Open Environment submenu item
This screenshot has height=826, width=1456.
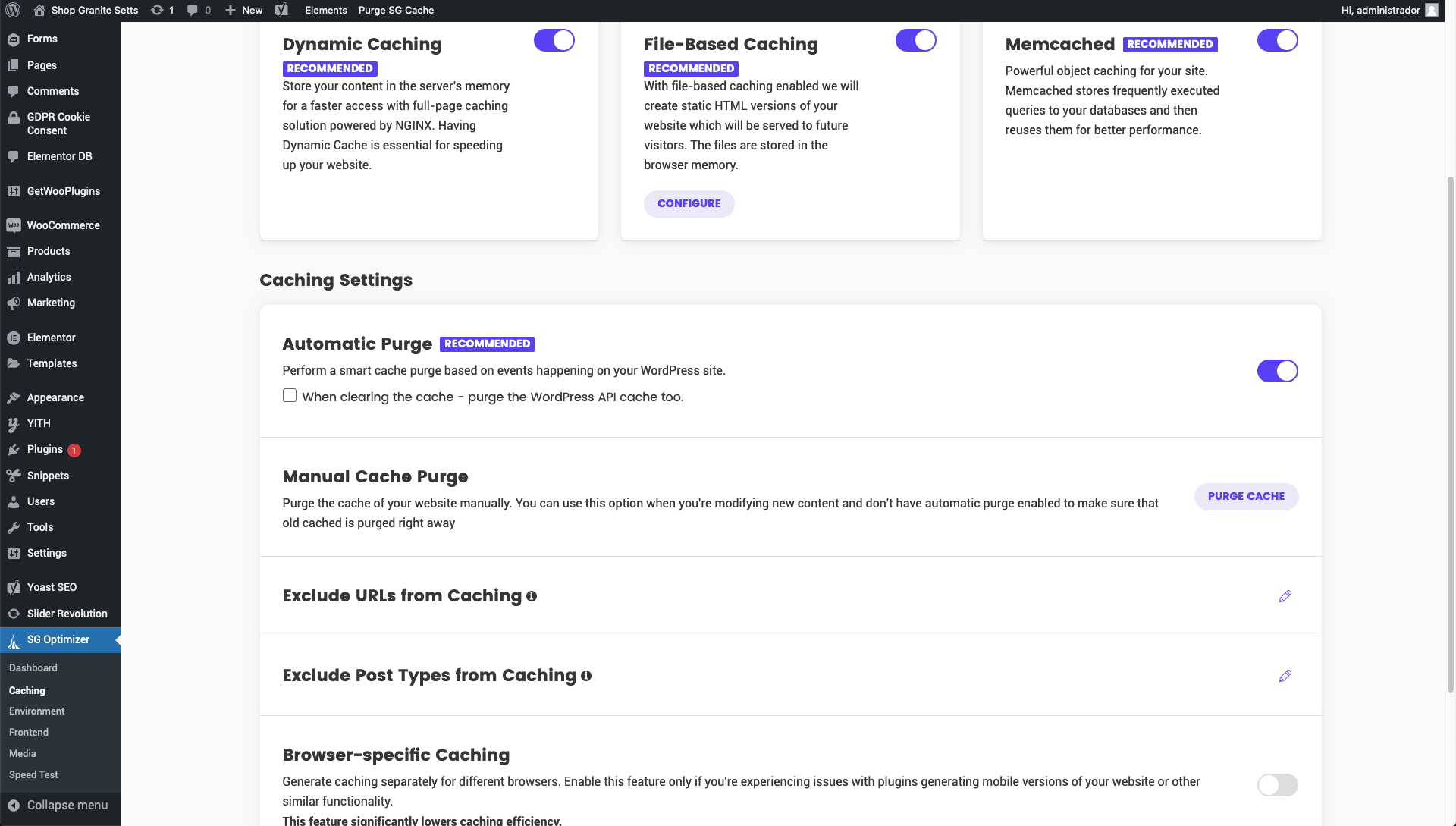(x=37, y=711)
